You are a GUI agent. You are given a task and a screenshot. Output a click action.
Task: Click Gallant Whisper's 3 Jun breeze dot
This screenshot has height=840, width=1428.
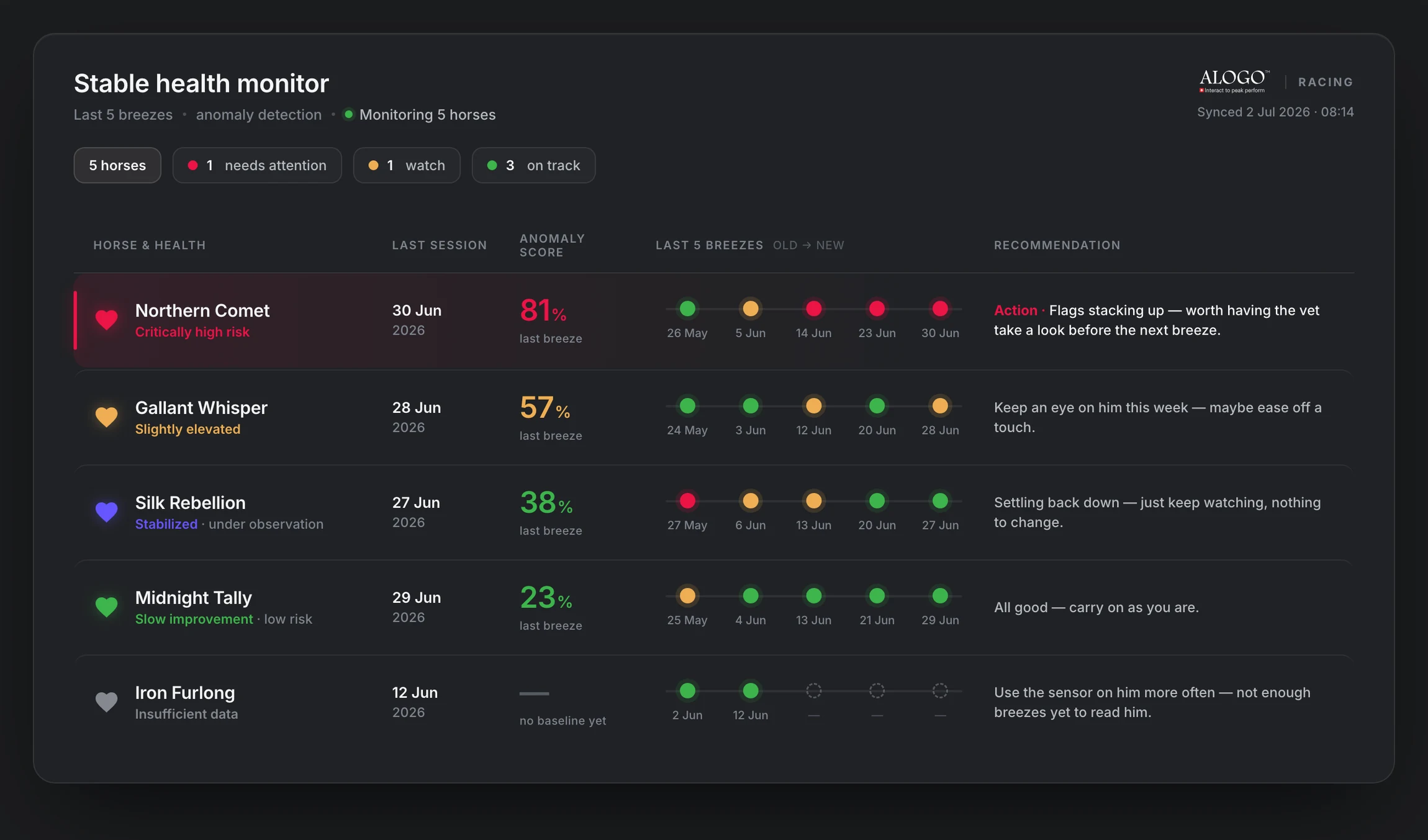point(751,406)
